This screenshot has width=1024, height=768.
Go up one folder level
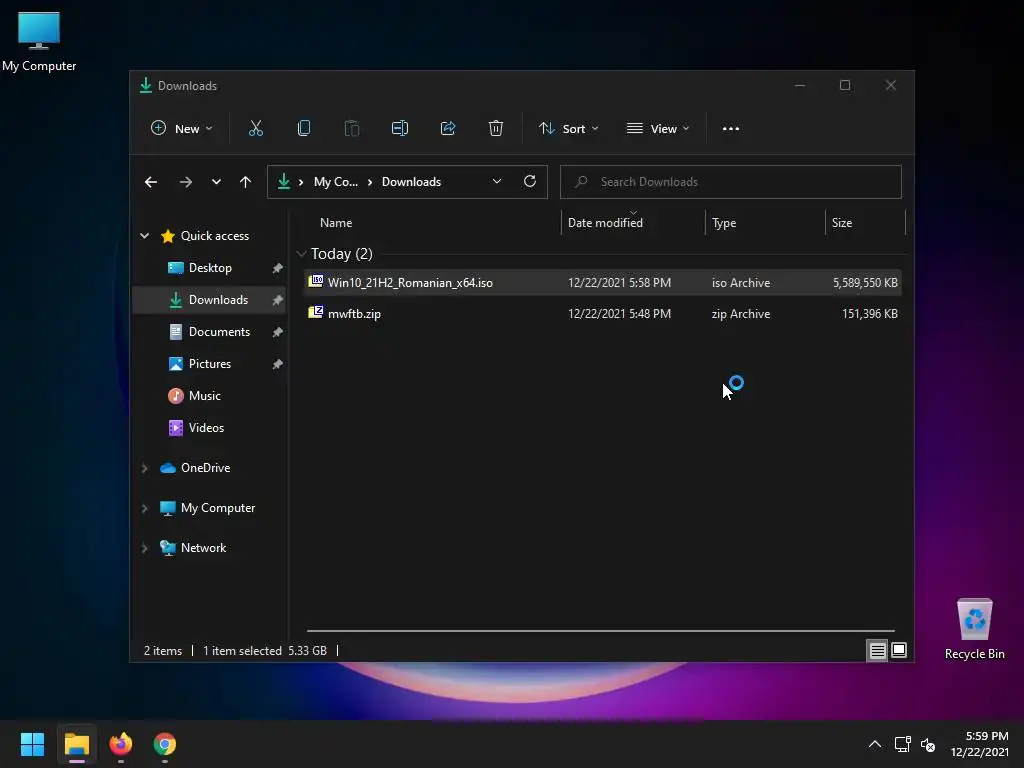[246, 182]
